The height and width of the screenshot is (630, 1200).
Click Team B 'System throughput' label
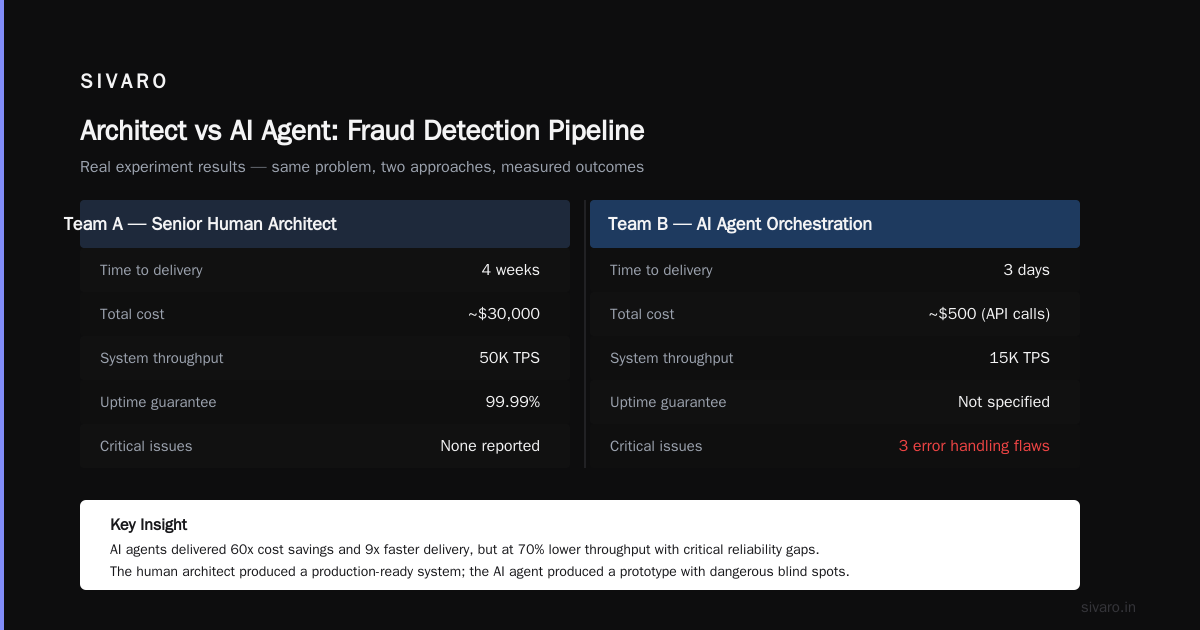point(672,358)
